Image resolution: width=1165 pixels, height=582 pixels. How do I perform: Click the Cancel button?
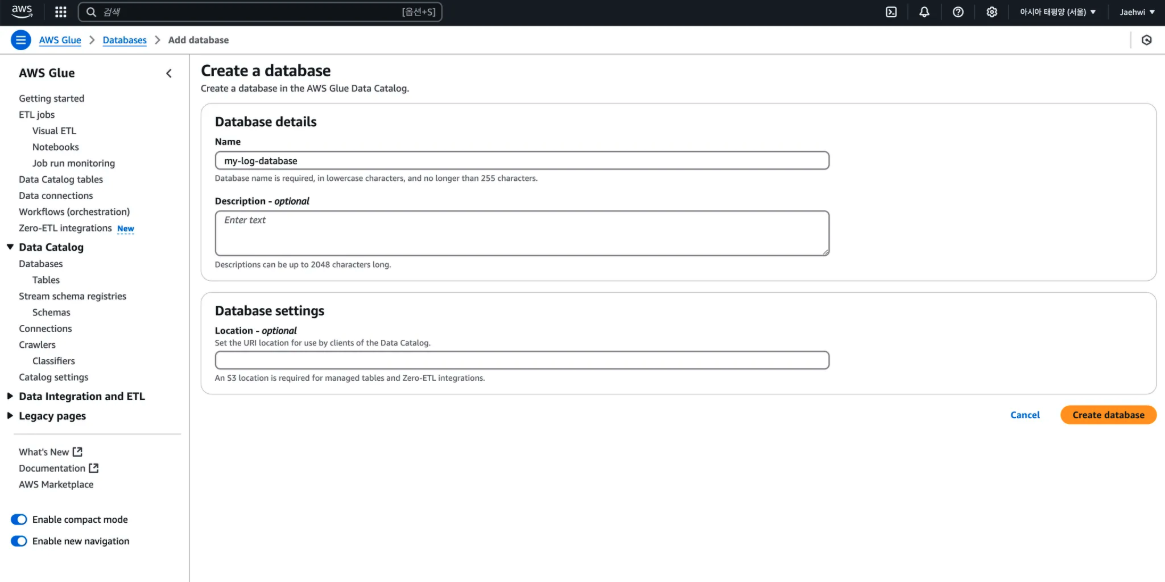pyautogui.click(x=1025, y=415)
